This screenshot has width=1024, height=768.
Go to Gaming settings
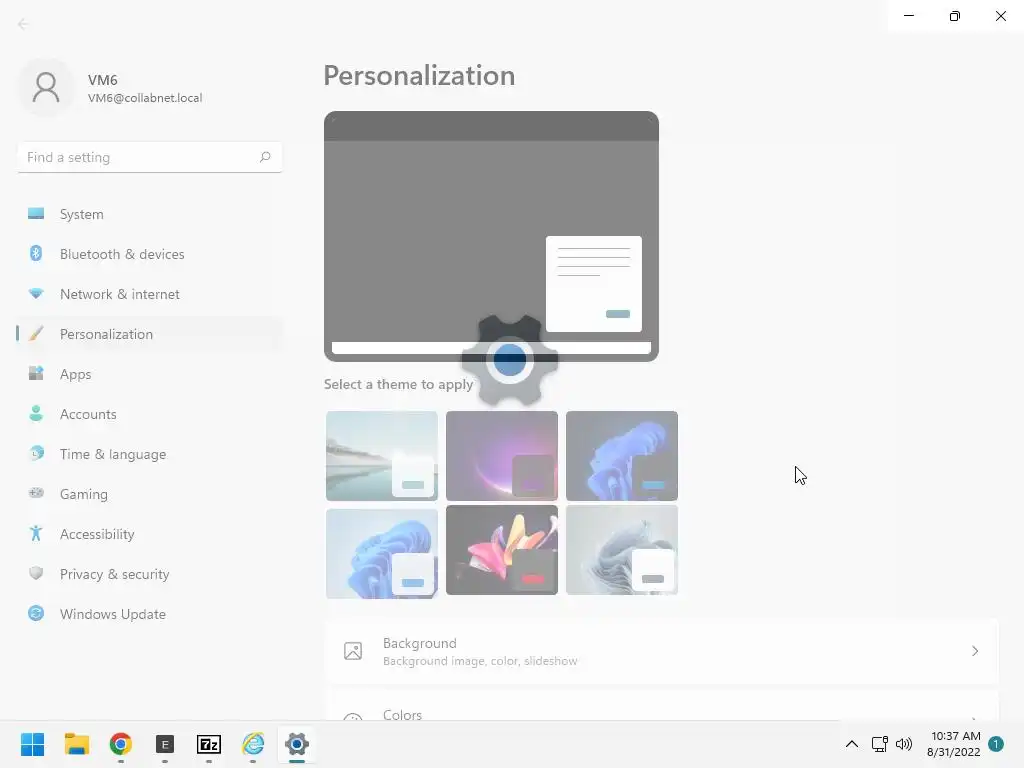tap(150, 494)
